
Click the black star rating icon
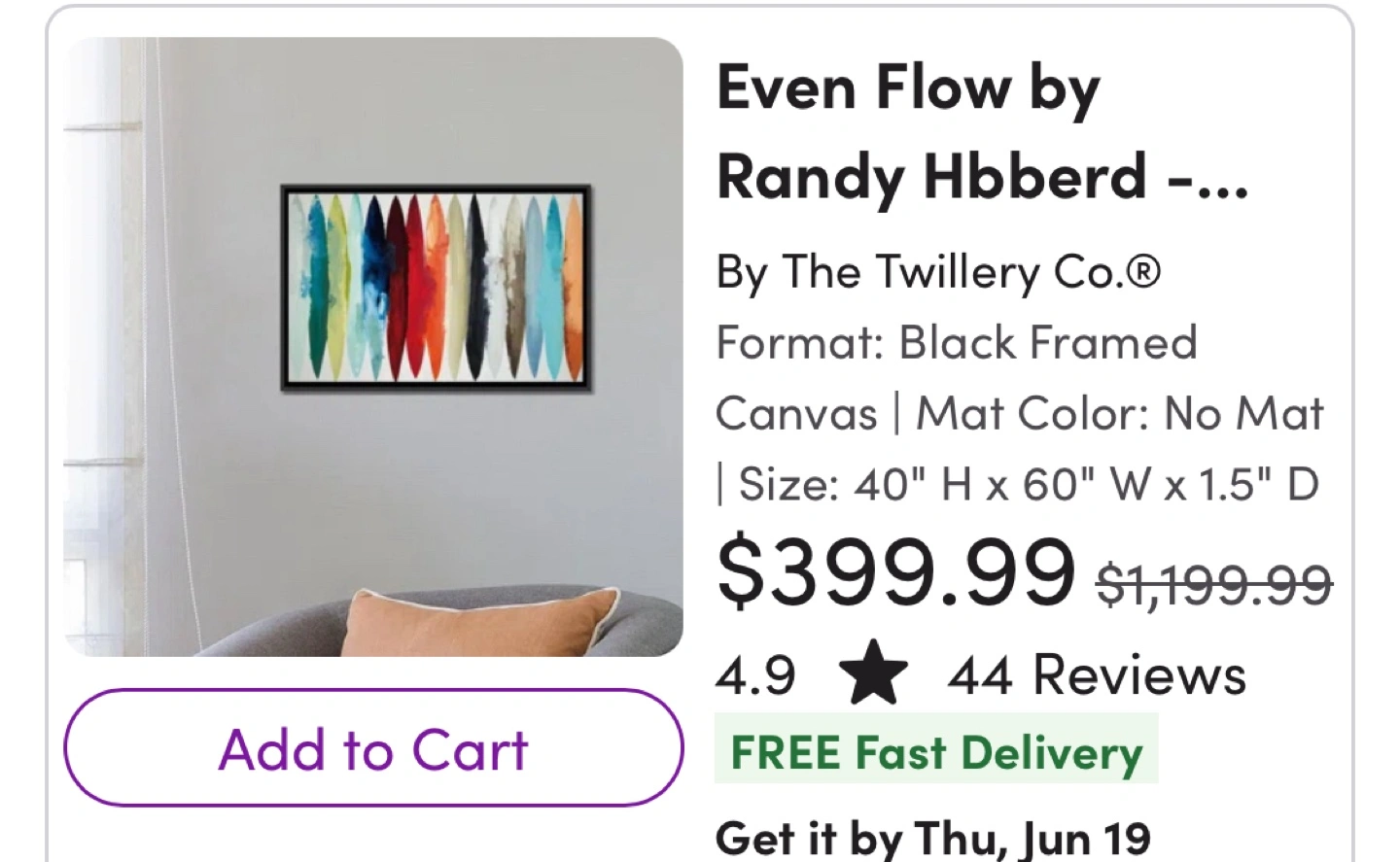coord(872,673)
